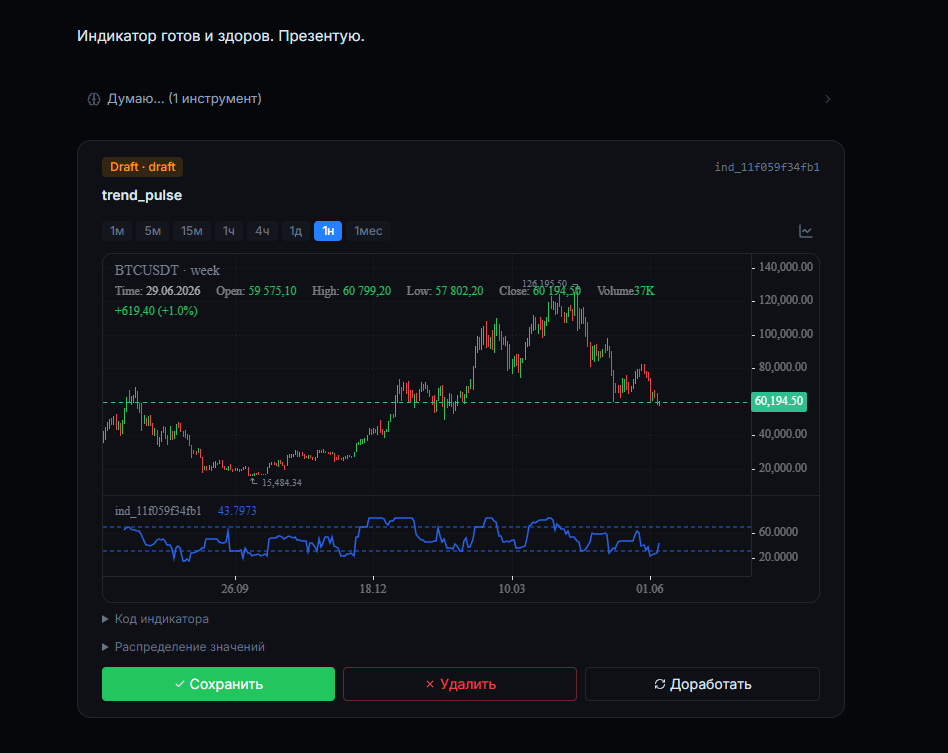Click the 18.12 date on the time axis

(373, 588)
